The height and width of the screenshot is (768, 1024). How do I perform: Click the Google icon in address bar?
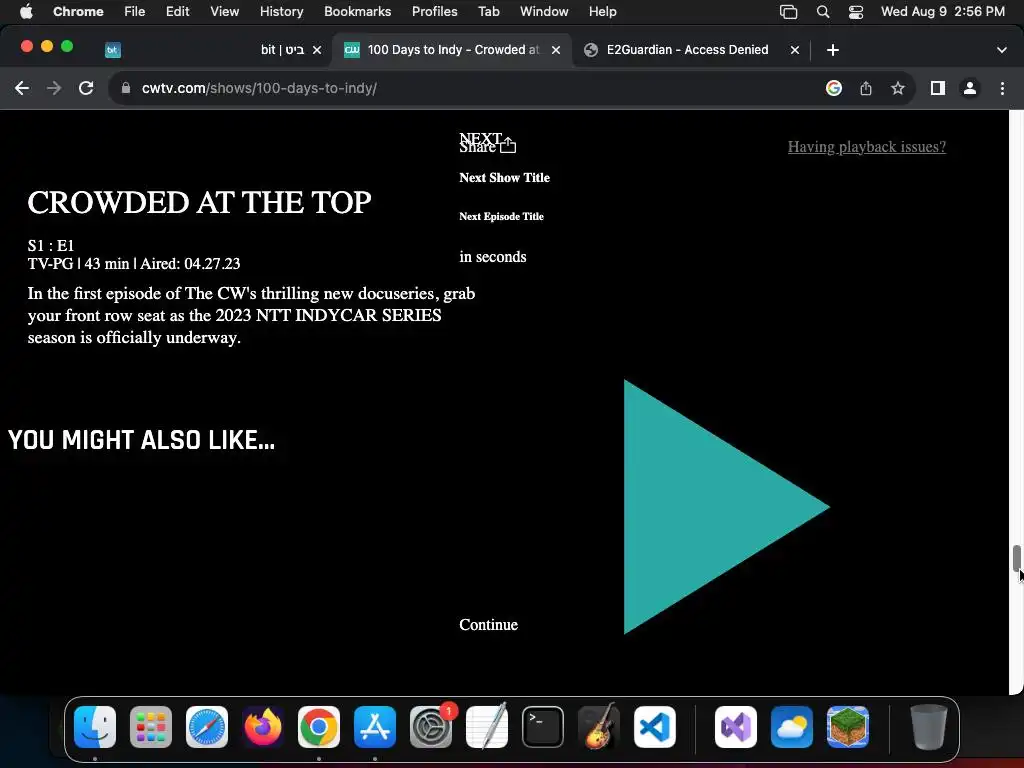834,88
